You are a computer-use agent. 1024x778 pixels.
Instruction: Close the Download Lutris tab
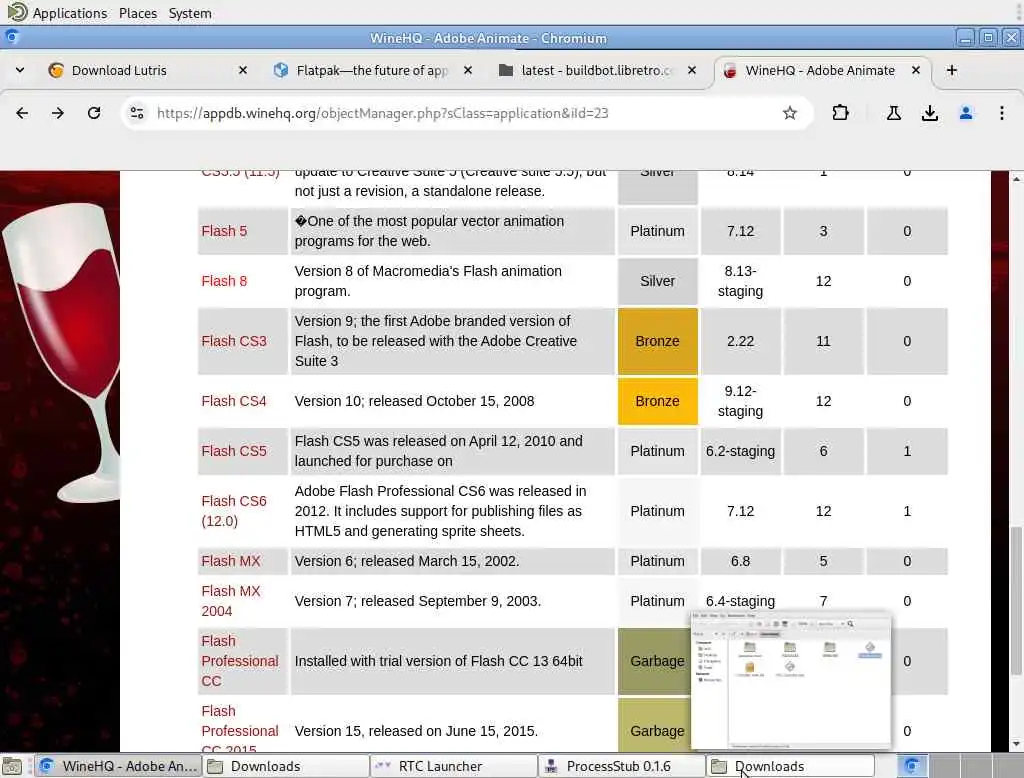(x=242, y=70)
